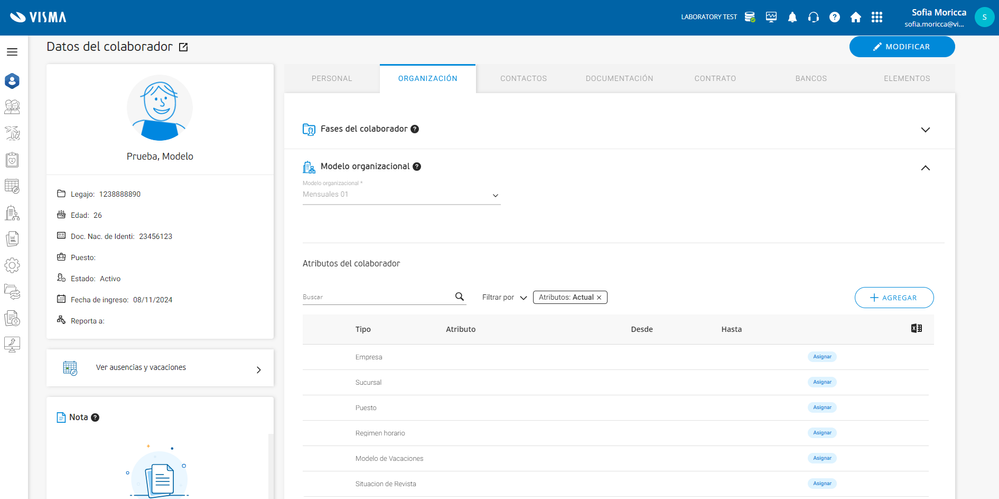The height and width of the screenshot is (499, 999).
Task: Expand the Fases del colaborador section
Action: point(924,130)
